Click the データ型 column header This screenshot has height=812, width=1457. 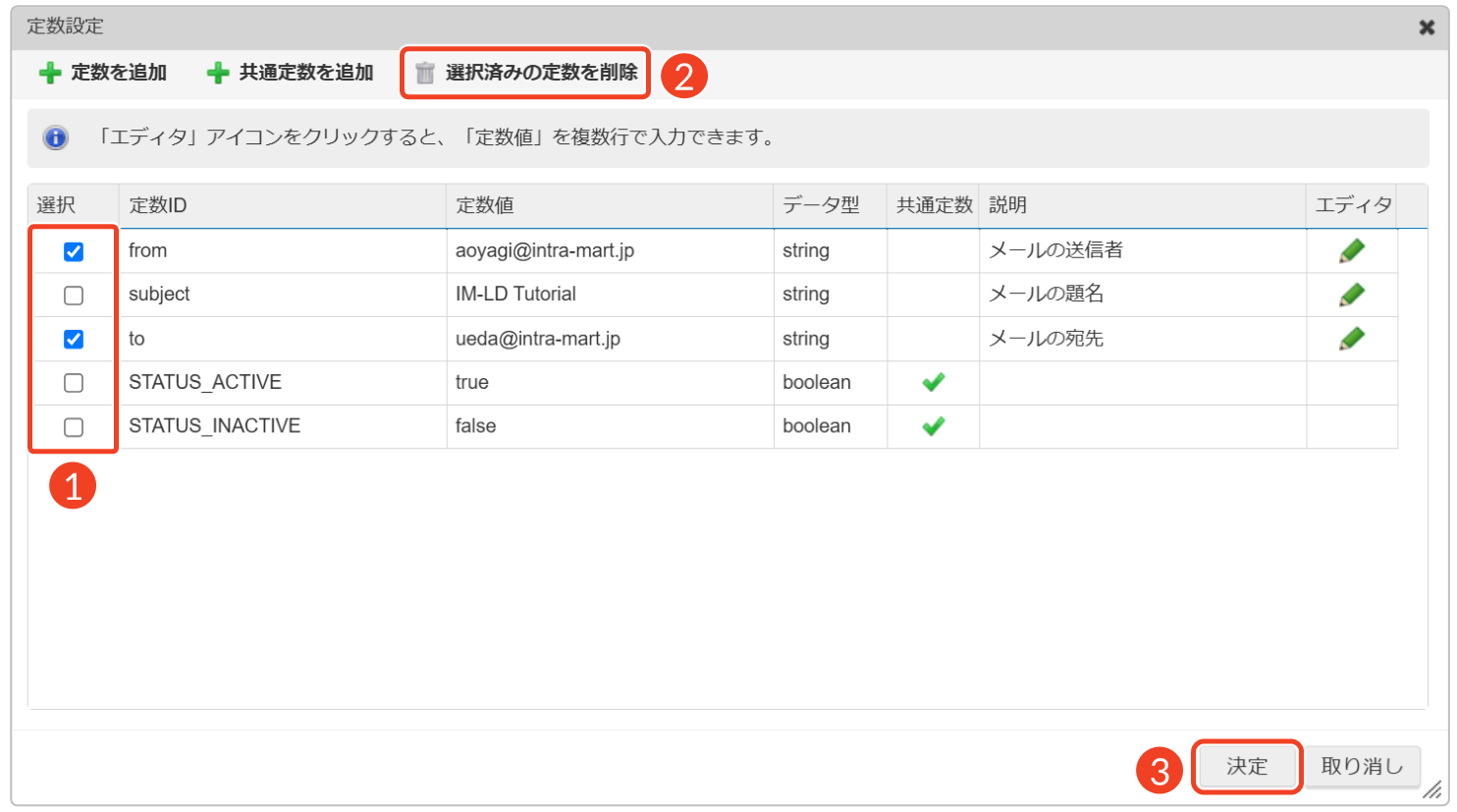(x=829, y=205)
